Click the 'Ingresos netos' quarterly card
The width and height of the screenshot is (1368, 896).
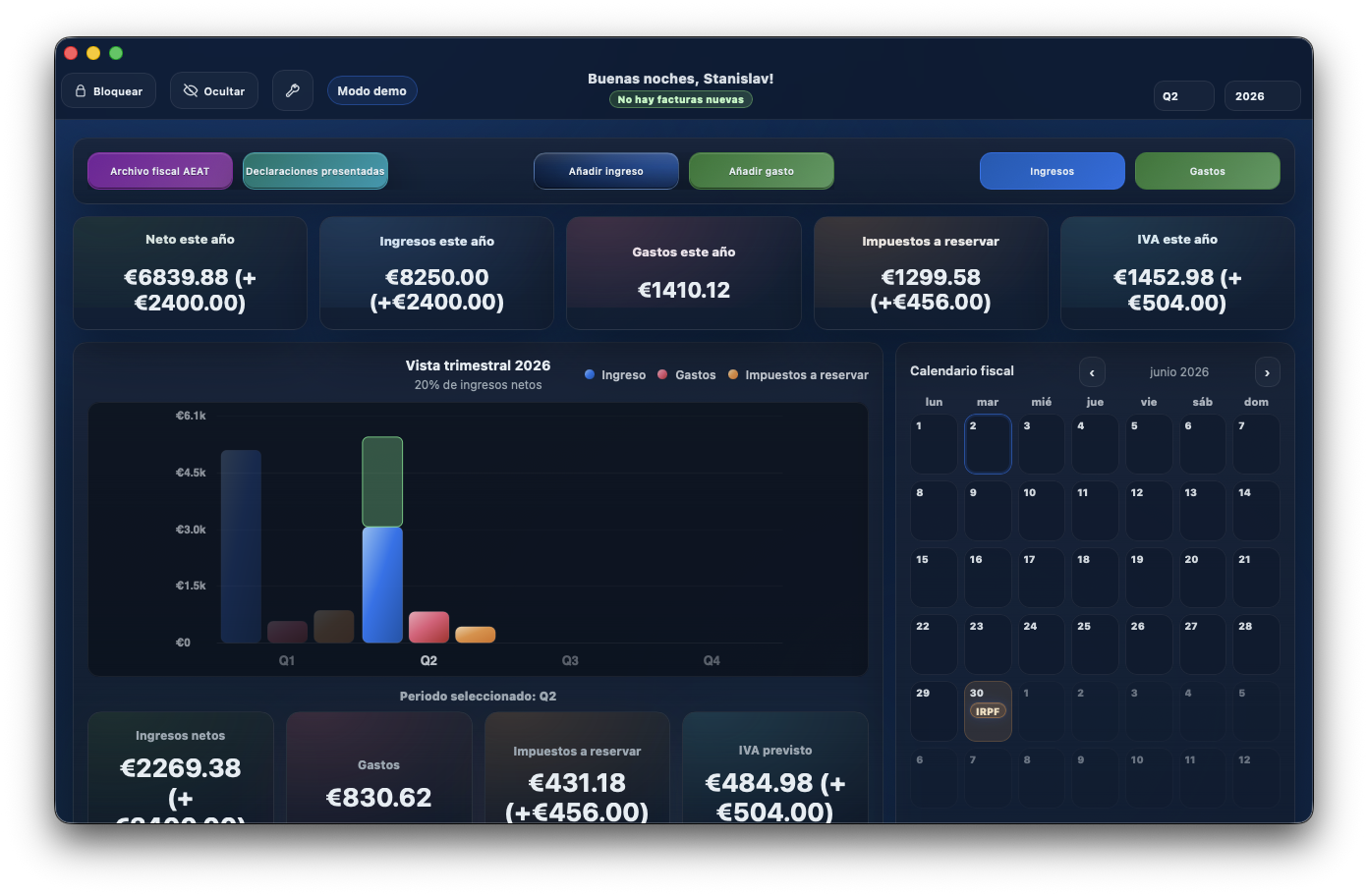[x=181, y=767]
